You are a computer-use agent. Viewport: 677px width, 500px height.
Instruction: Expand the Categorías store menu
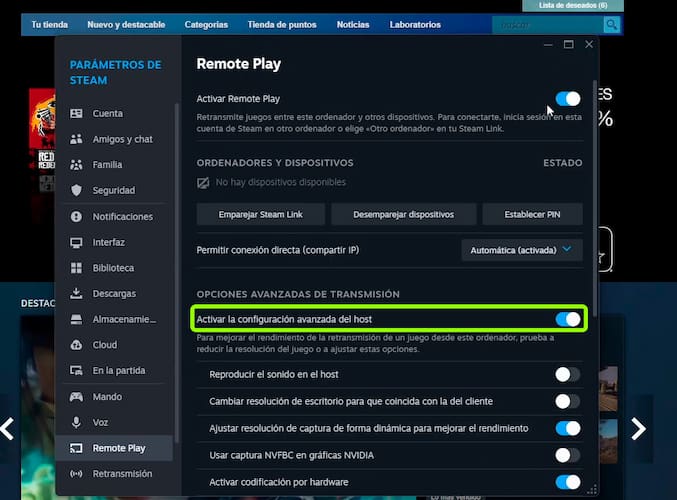click(207, 25)
